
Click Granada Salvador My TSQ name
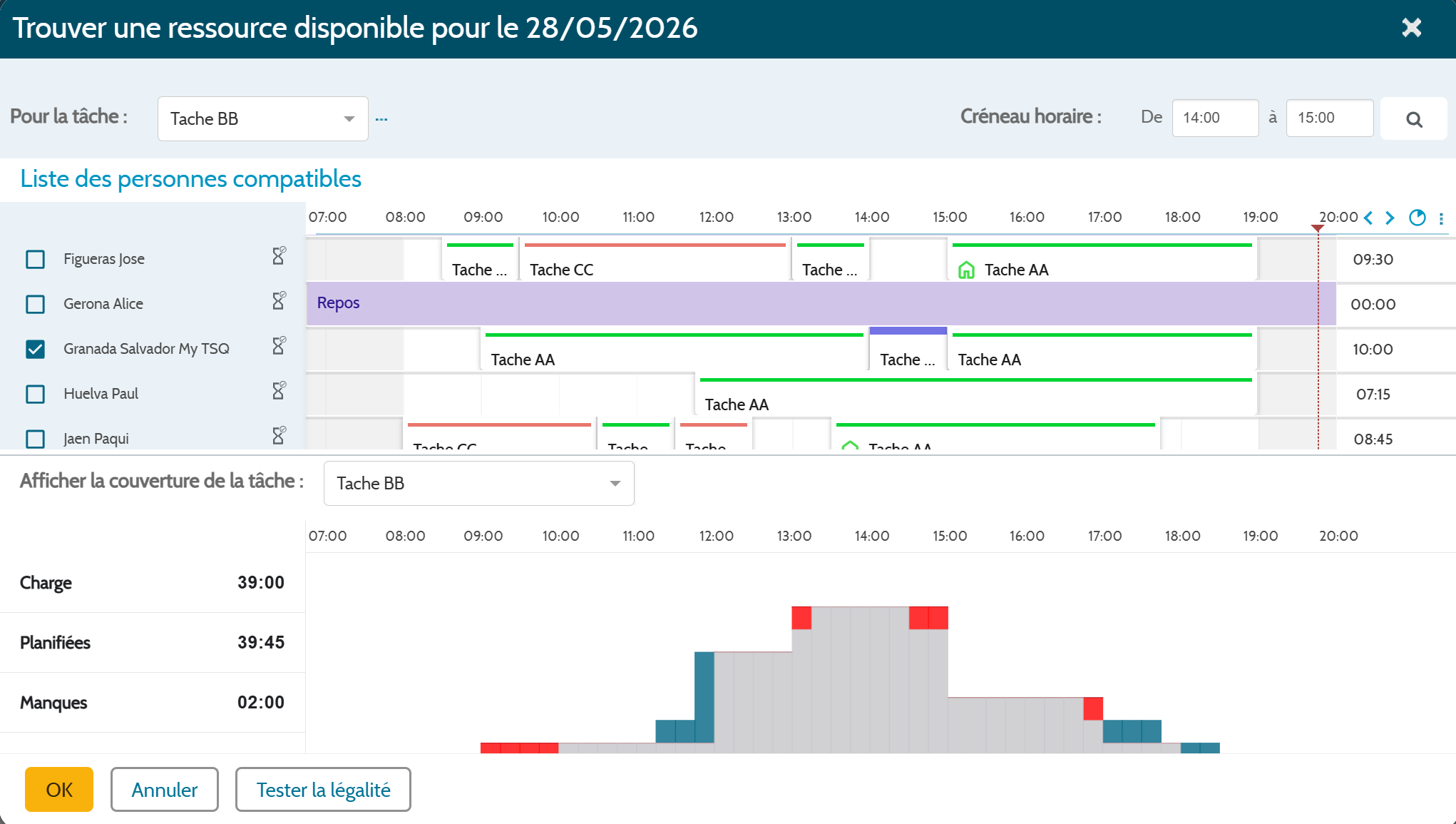click(x=146, y=349)
